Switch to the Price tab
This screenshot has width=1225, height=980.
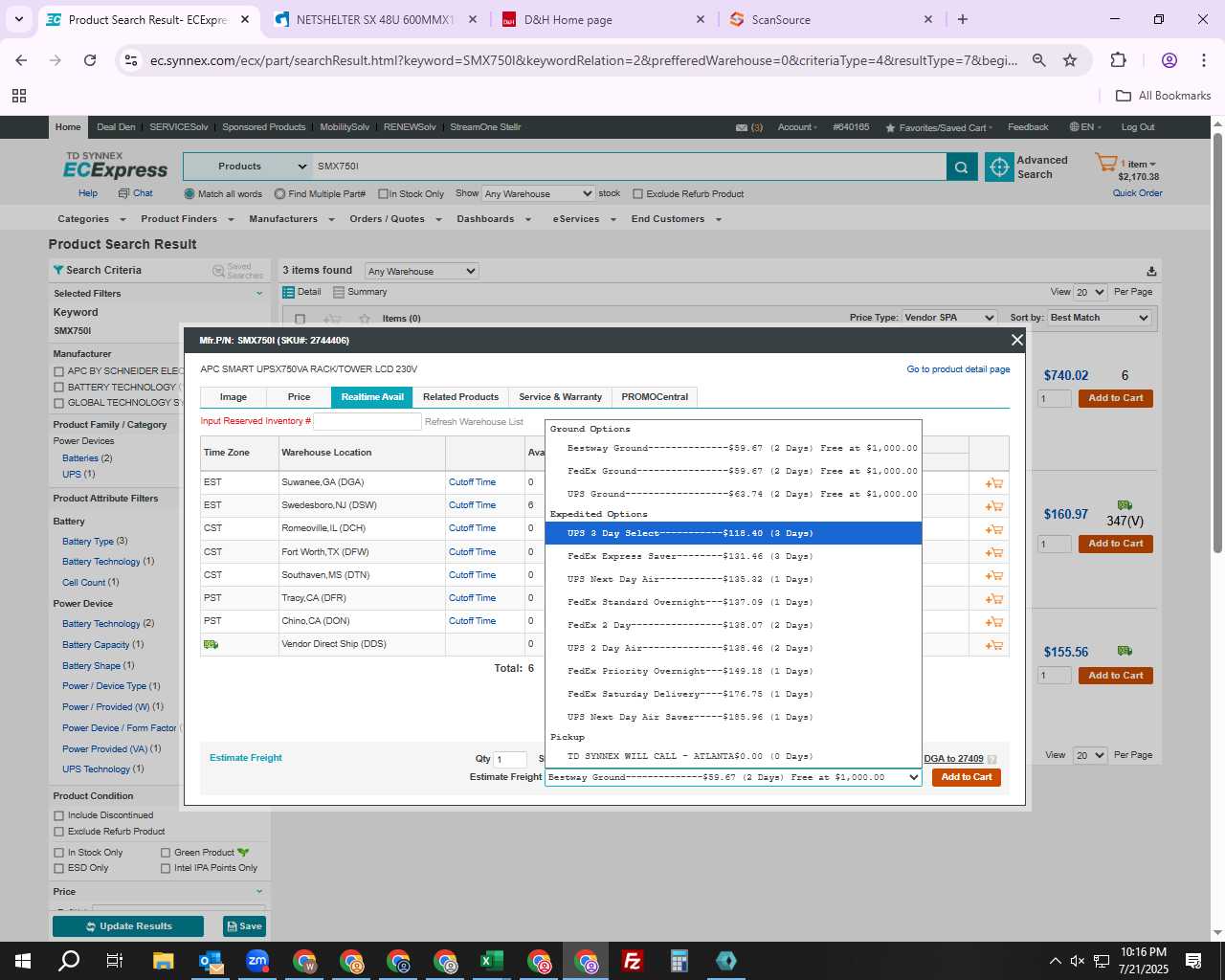tap(299, 397)
